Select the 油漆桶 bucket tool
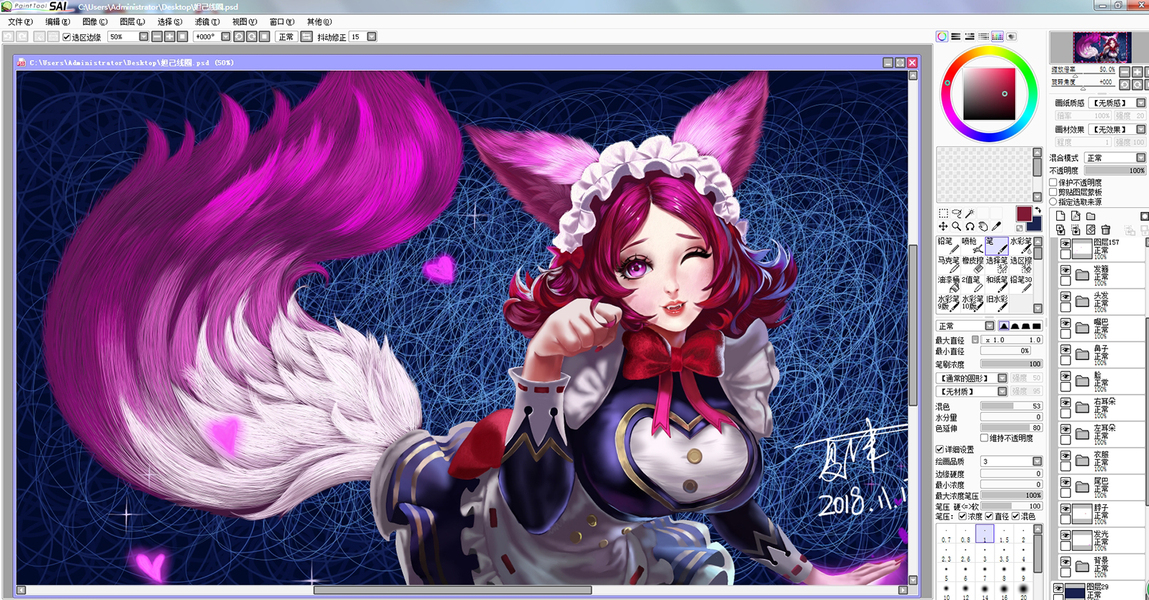The height and width of the screenshot is (600, 1149). 948,284
